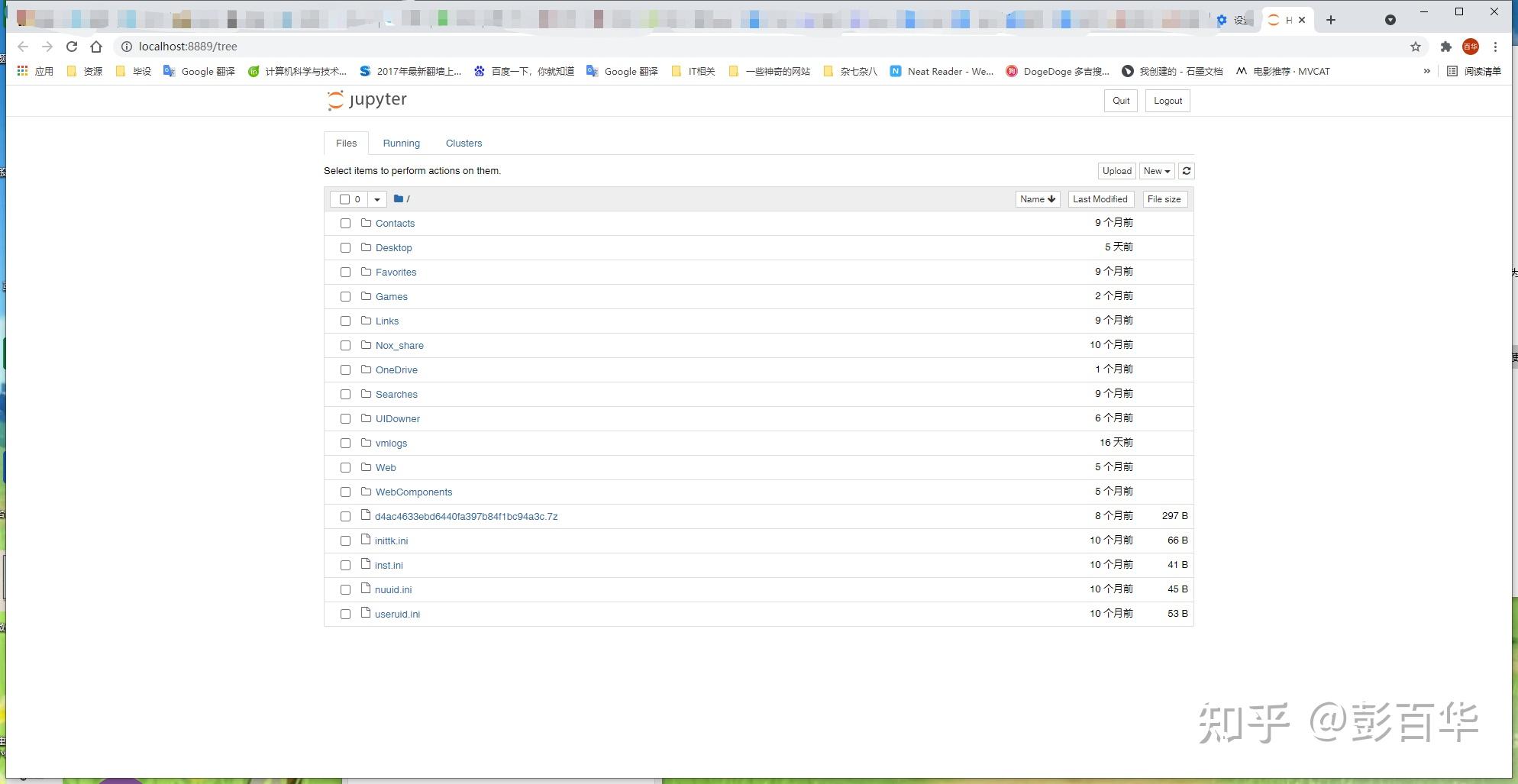The width and height of the screenshot is (1518, 784).
Task: Open the d4ac4633ebd6440fa397b84f1bc94a3c.7z file
Action: 467,517
